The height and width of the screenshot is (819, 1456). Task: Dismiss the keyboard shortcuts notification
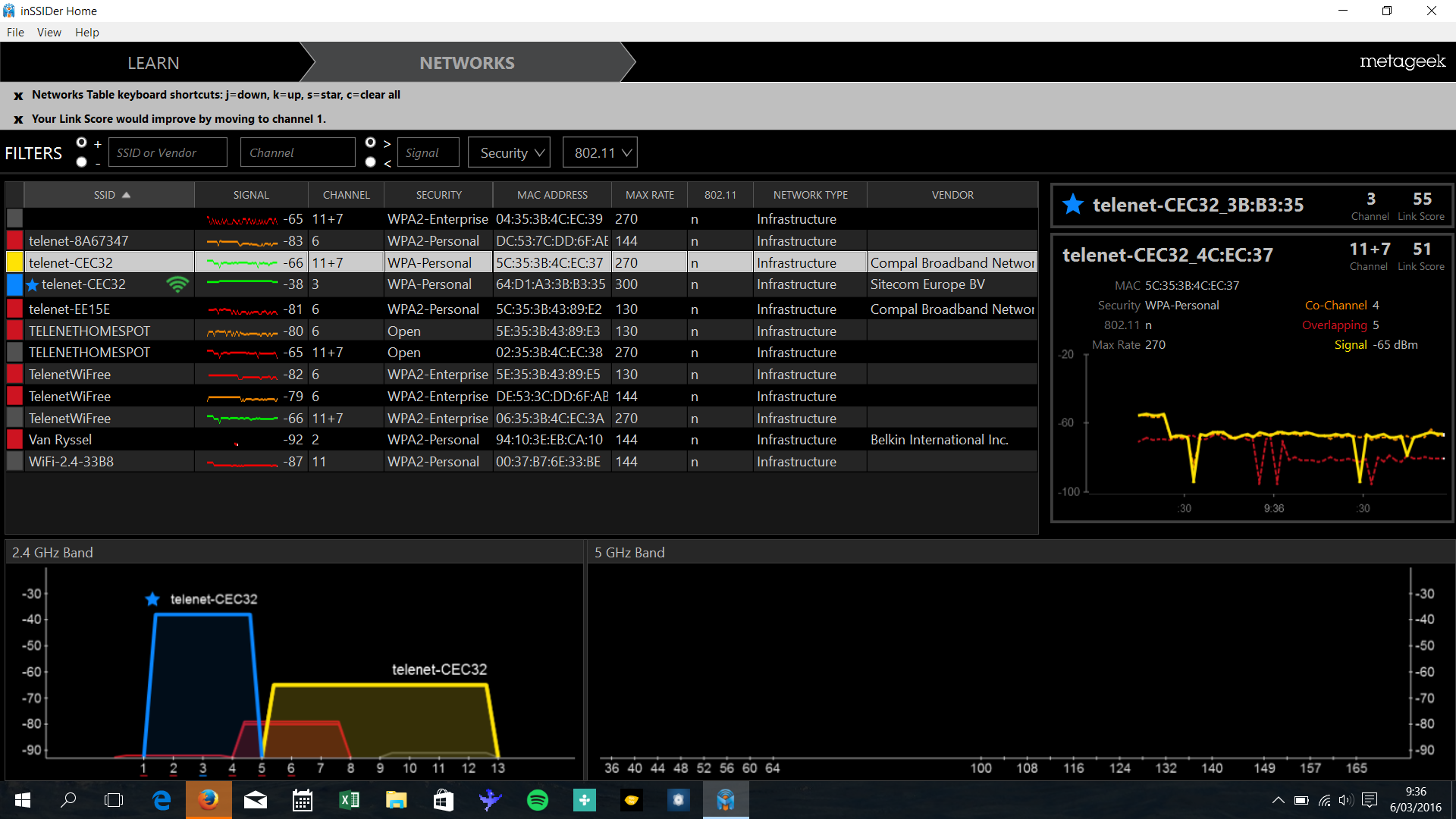tap(18, 96)
